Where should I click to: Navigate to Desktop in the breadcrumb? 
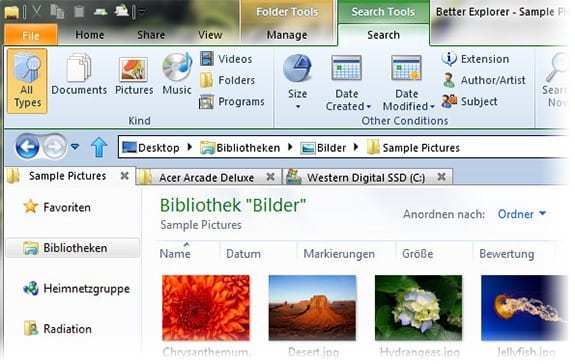(x=151, y=148)
